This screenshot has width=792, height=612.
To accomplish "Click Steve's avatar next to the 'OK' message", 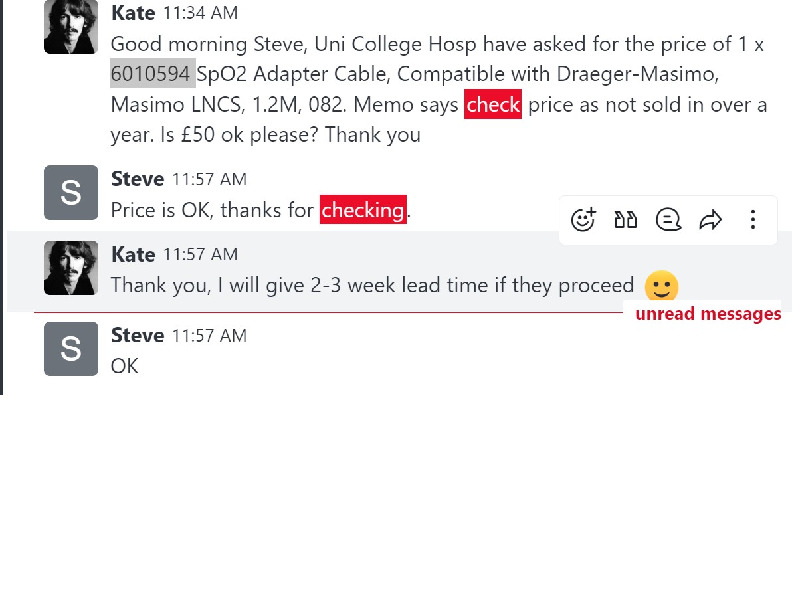I will click(70, 348).
